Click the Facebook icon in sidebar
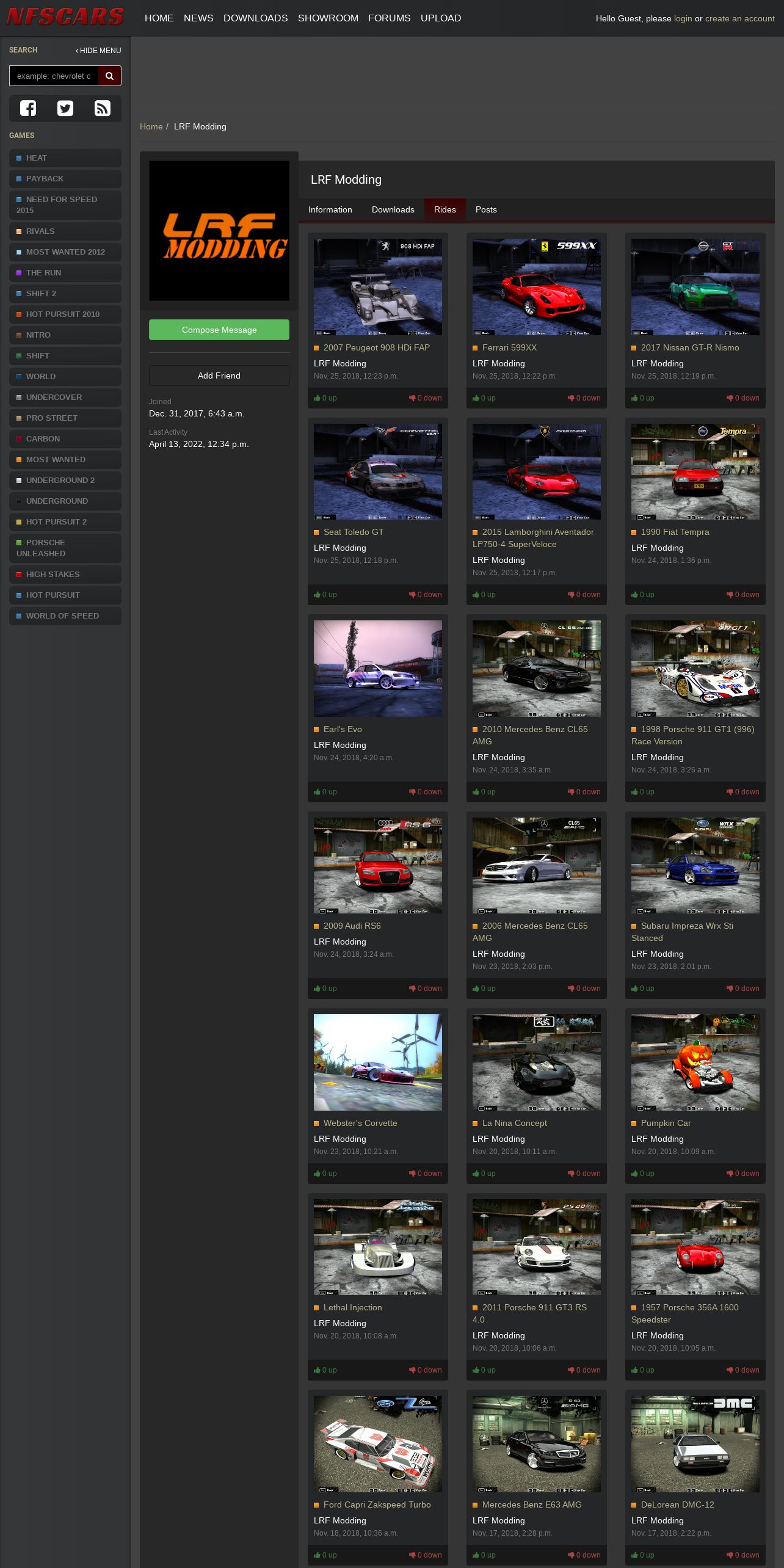Screen dimensions: 784x1568 (x=28, y=108)
